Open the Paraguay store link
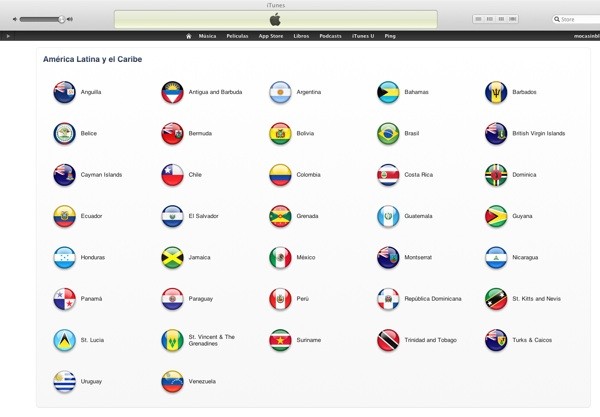Screen dimensions: 600x417 201,299
